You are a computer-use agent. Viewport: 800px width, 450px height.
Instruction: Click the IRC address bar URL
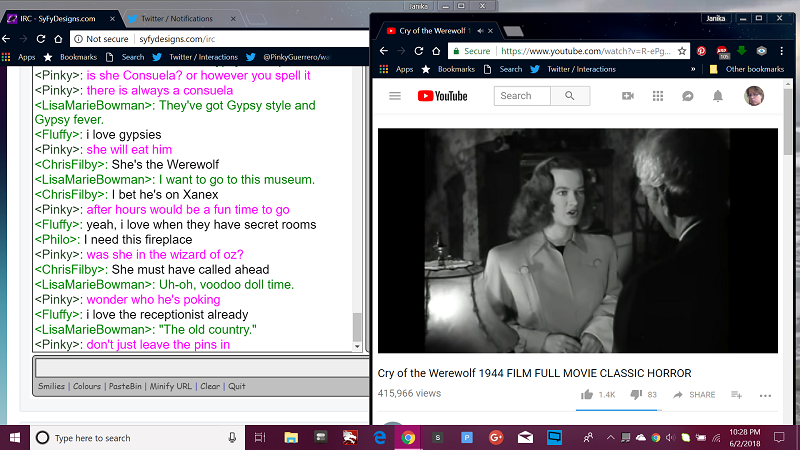click(x=177, y=39)
